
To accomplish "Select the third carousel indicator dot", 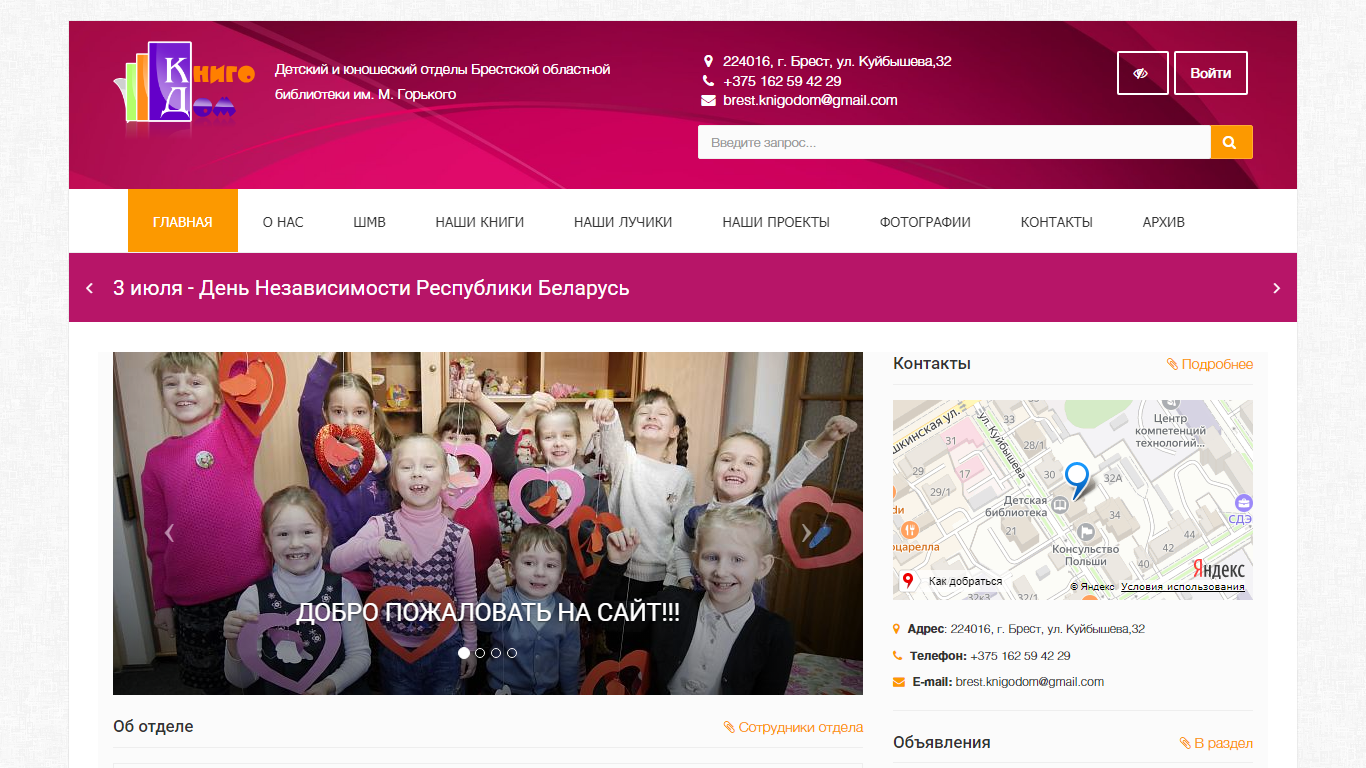I will [x=496, y=652].
